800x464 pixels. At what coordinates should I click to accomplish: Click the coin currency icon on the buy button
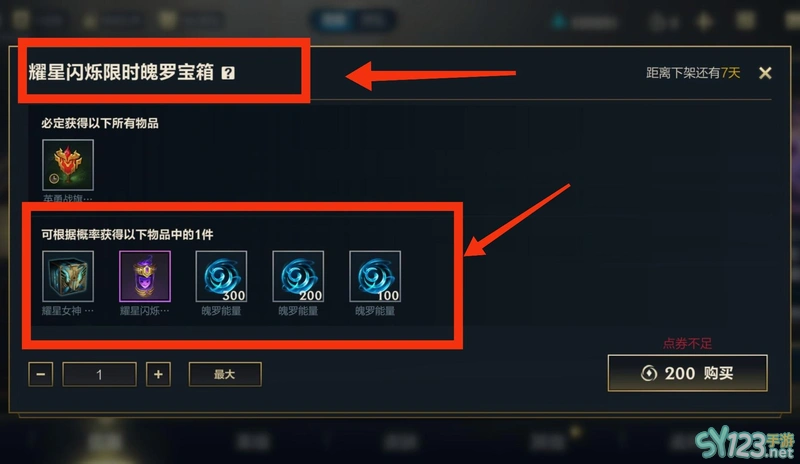pyautogui.click(x=648, y=373)
